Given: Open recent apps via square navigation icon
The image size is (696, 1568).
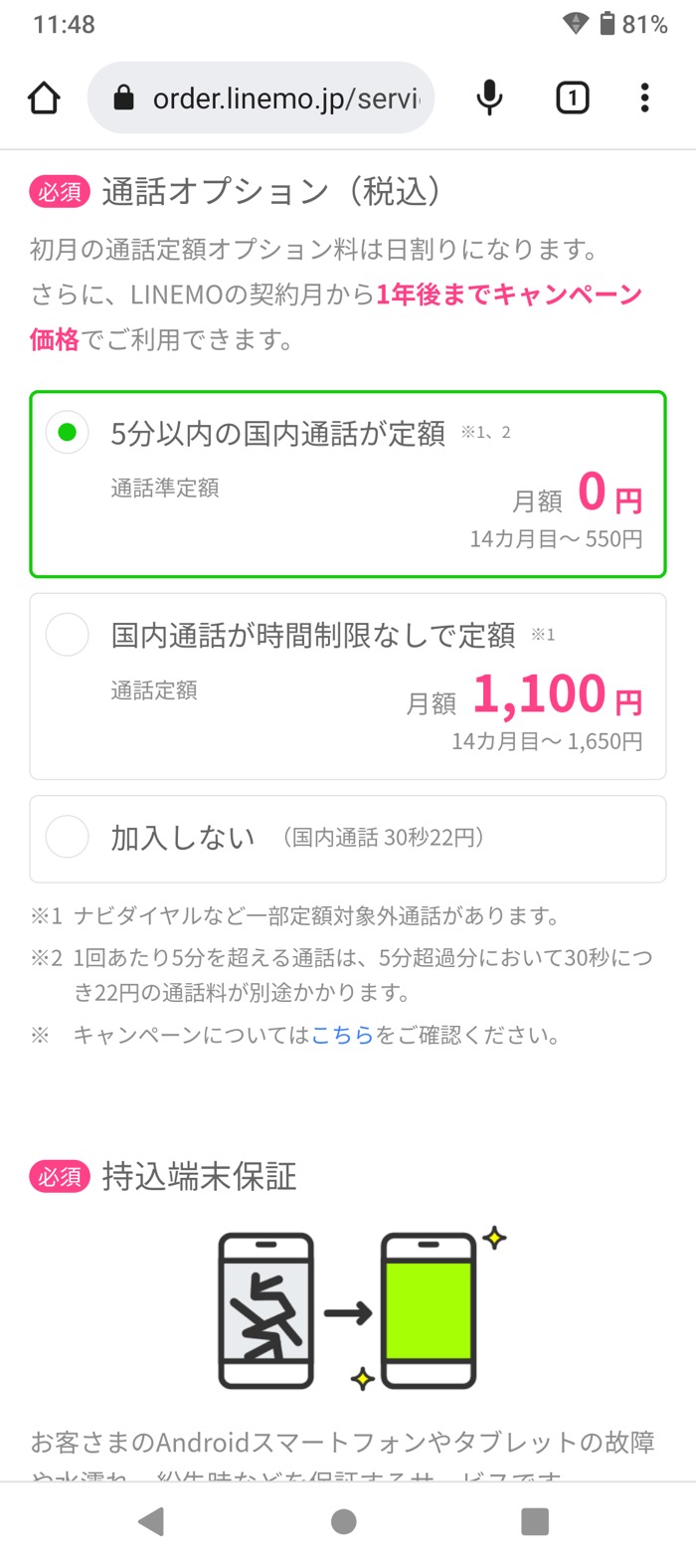Looking at the screenshot, I should (x=535, y=1519).
